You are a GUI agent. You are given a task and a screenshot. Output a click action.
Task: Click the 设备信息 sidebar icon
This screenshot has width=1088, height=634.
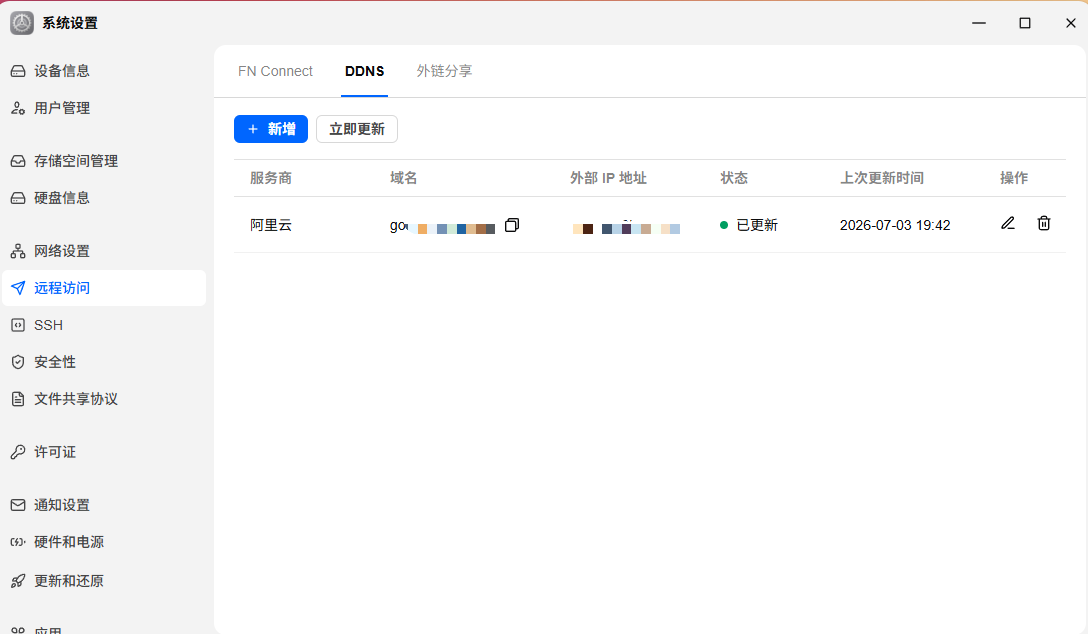point(18,71)
